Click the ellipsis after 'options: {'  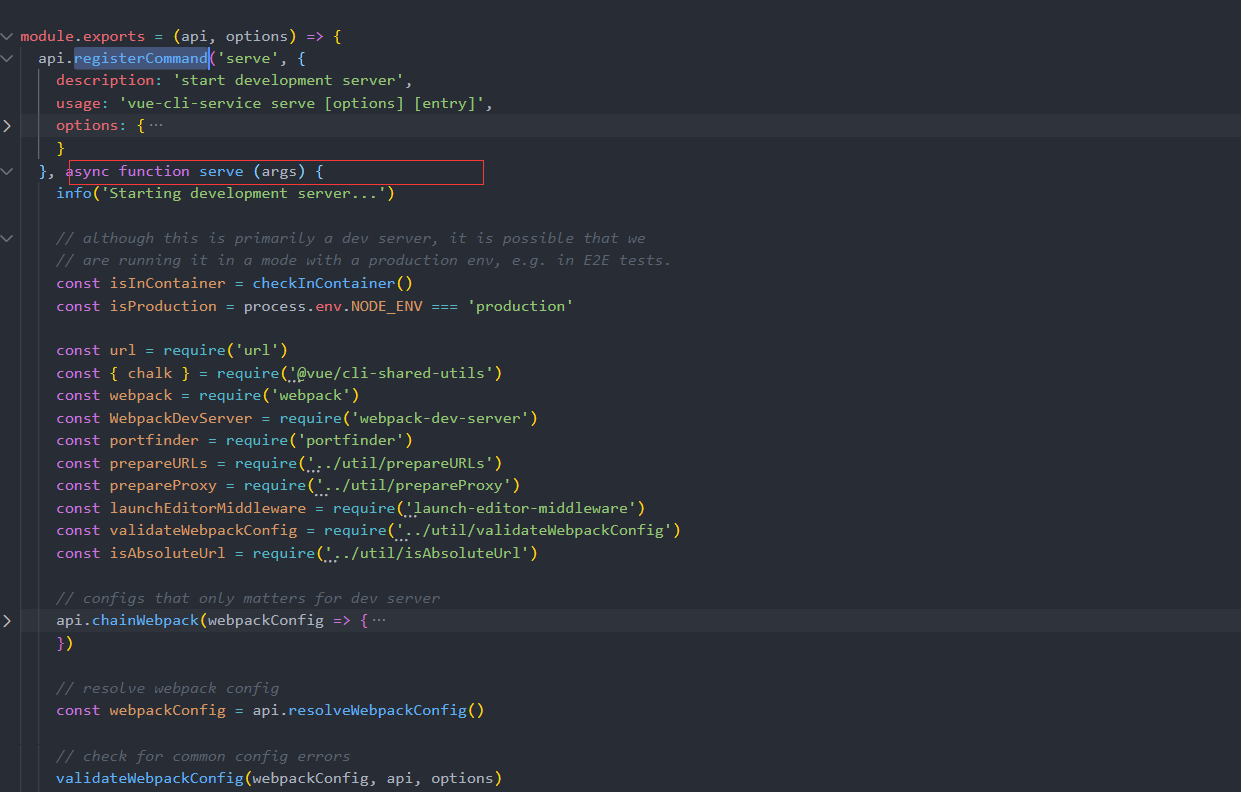155,126
